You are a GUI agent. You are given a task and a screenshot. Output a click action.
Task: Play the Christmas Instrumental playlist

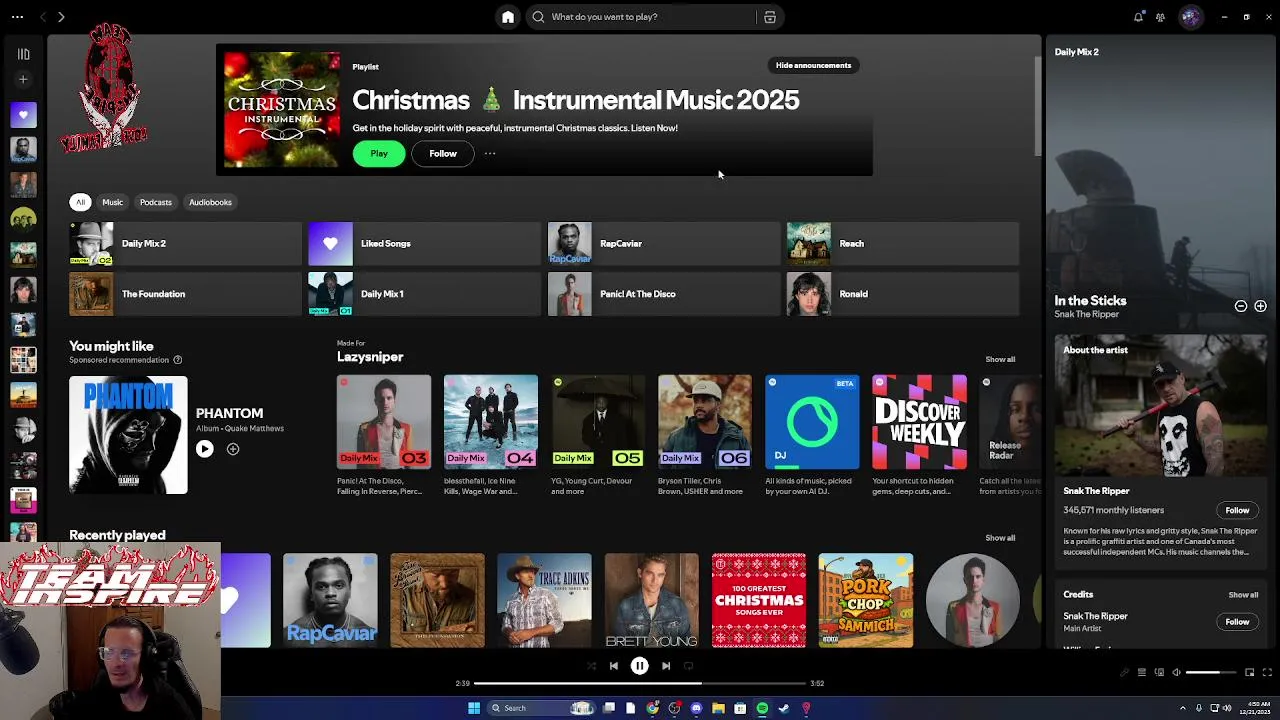click(379, 154)
